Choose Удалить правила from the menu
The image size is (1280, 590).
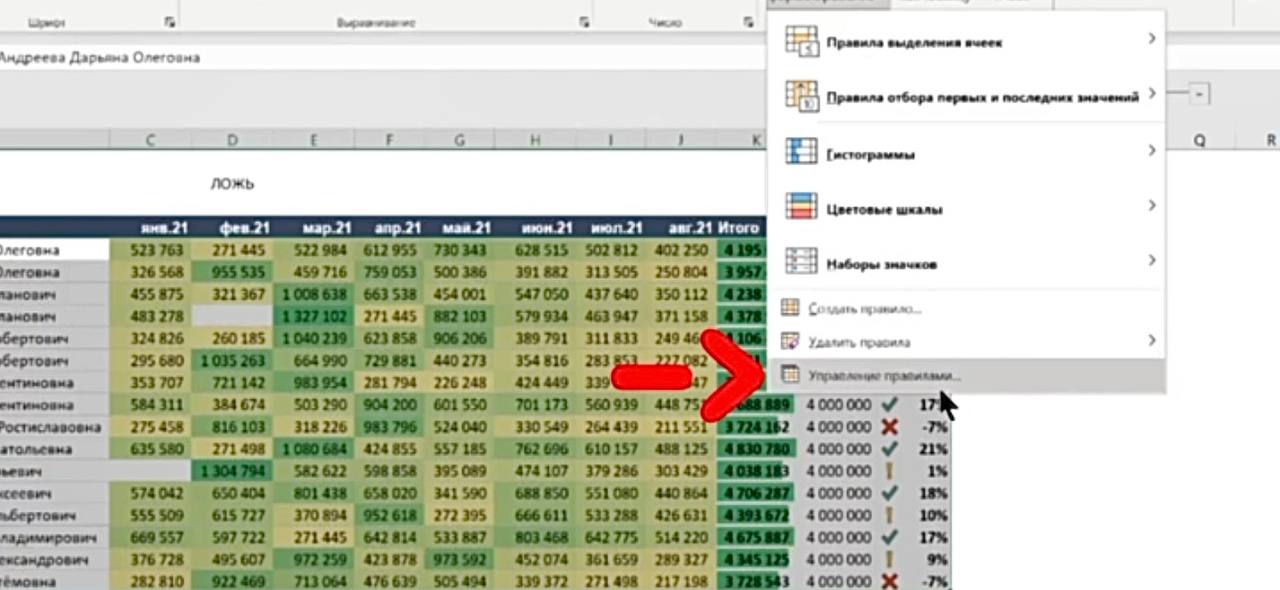pos(965,342)
